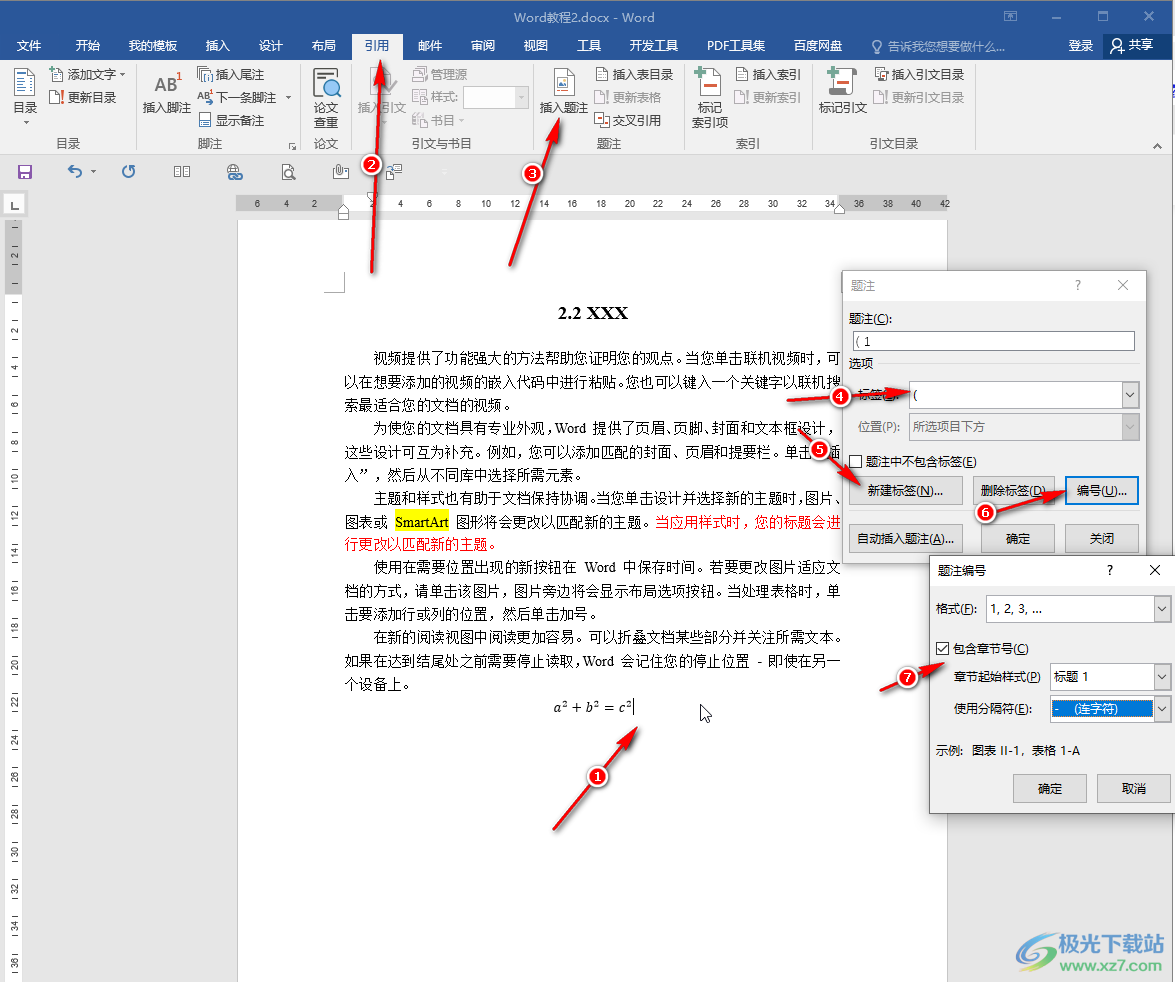Click 确定 in the Caption (题注) dialog
This screenshot has width=1175, height=982.
1018,538
